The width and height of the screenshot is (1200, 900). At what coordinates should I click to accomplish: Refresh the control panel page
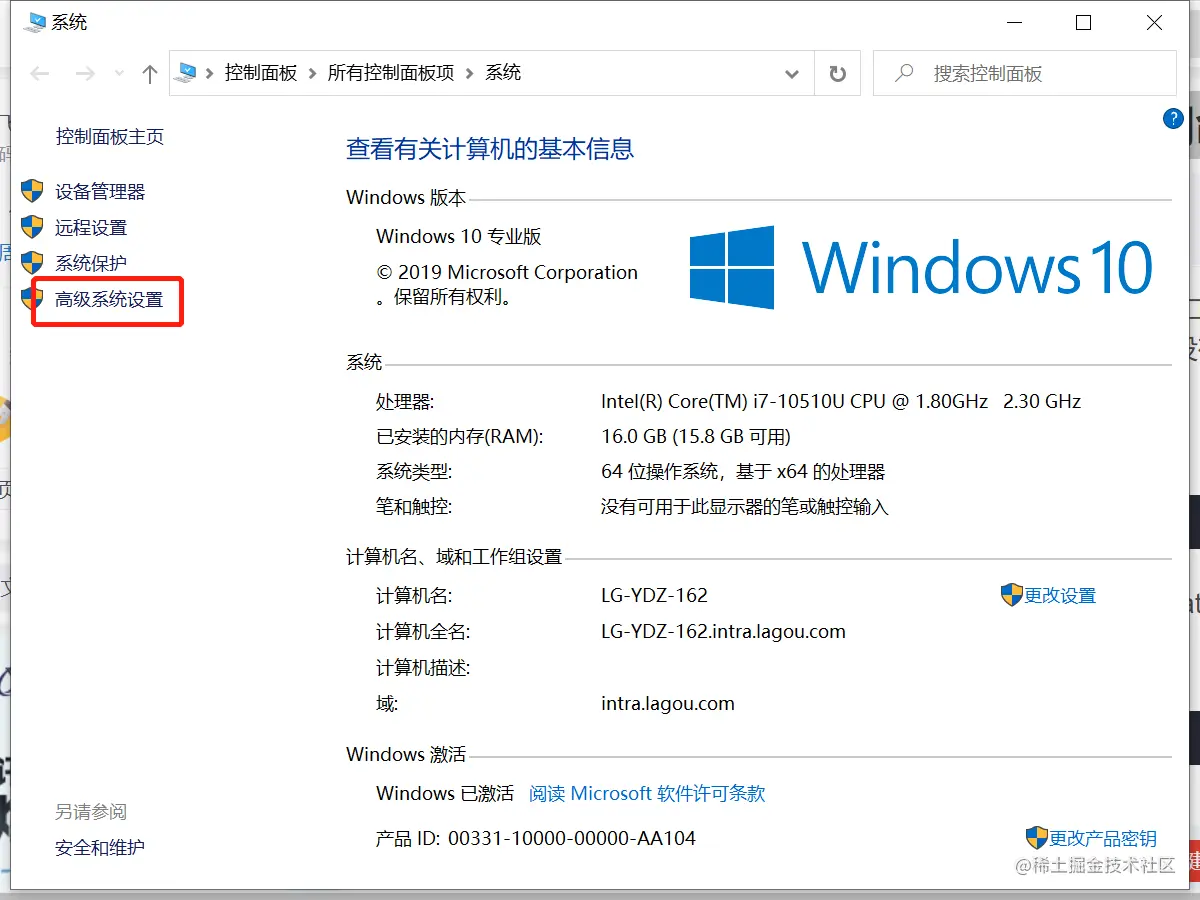pyautogui.click(x=838, y=74)
